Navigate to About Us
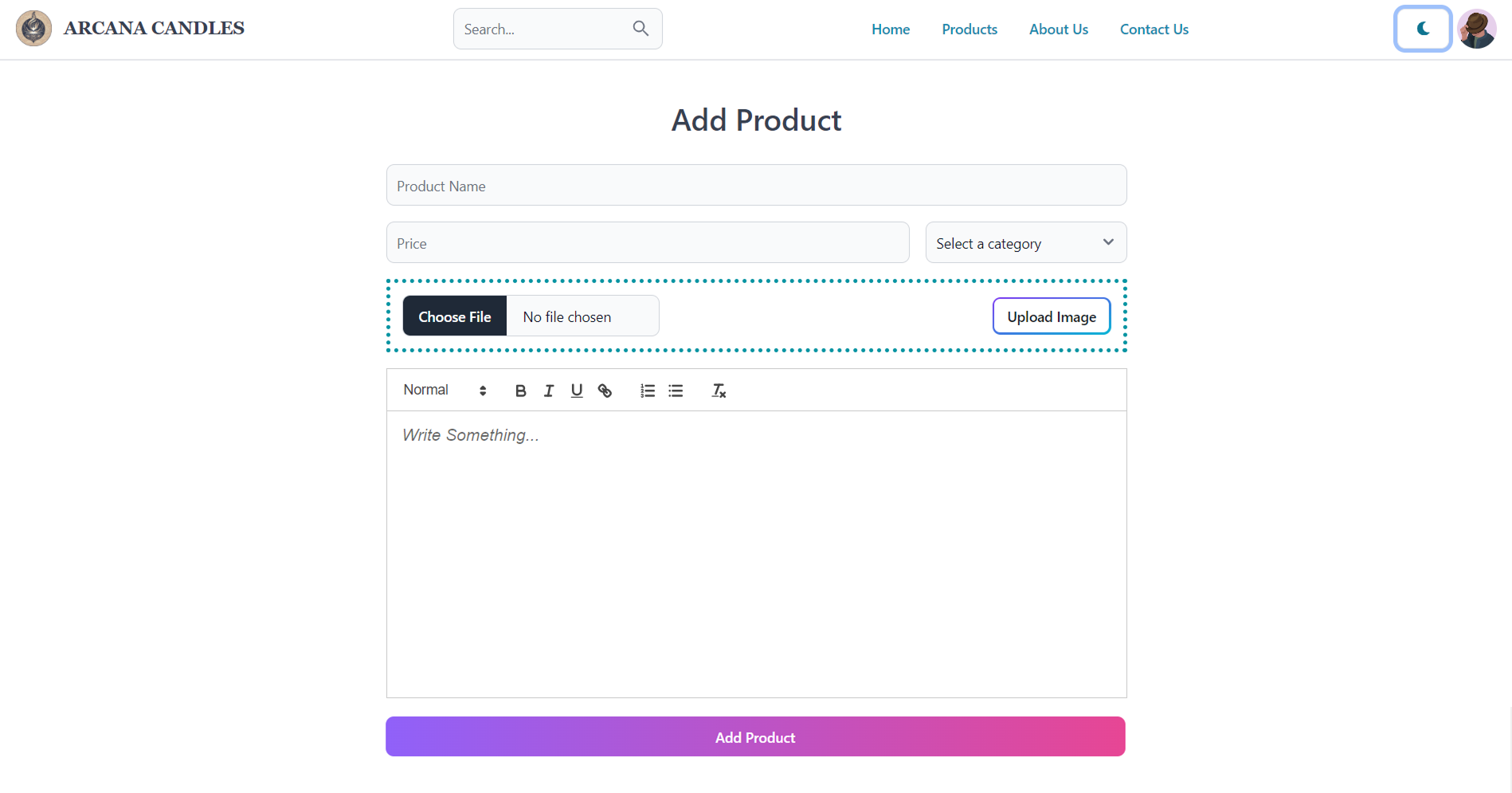The width and height of the screenshot is (1512, 793). [1058, 29]
